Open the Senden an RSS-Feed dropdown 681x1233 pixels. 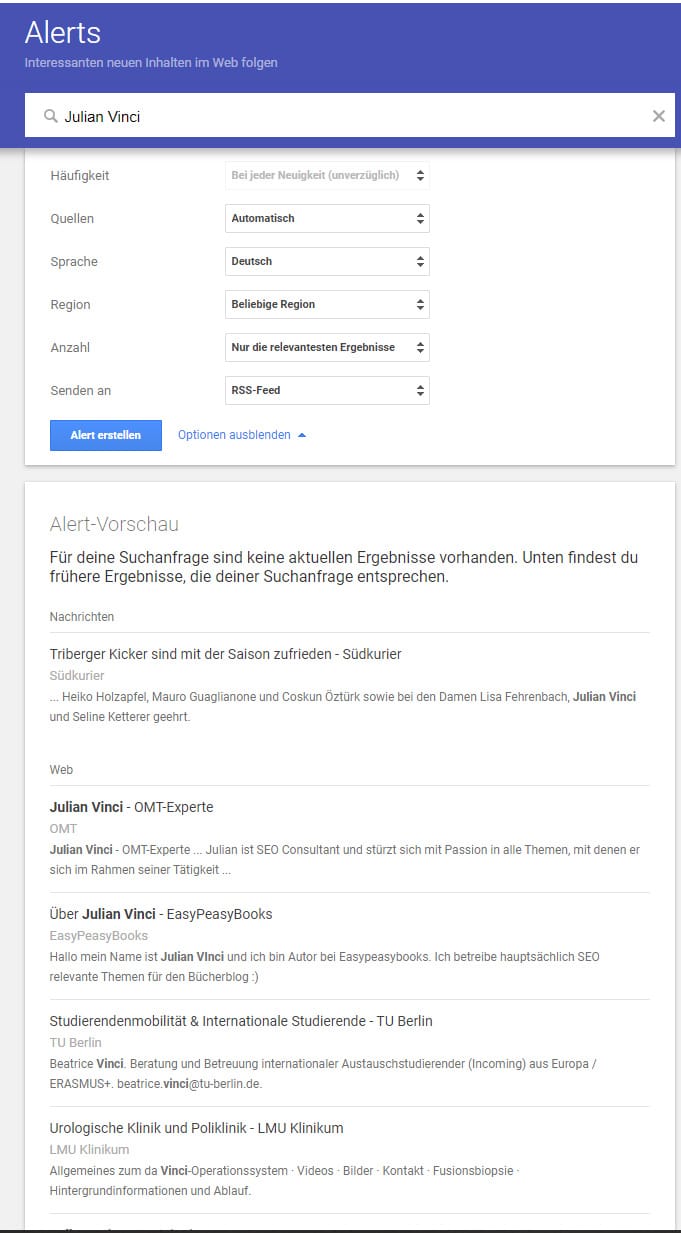click(327, 390)
